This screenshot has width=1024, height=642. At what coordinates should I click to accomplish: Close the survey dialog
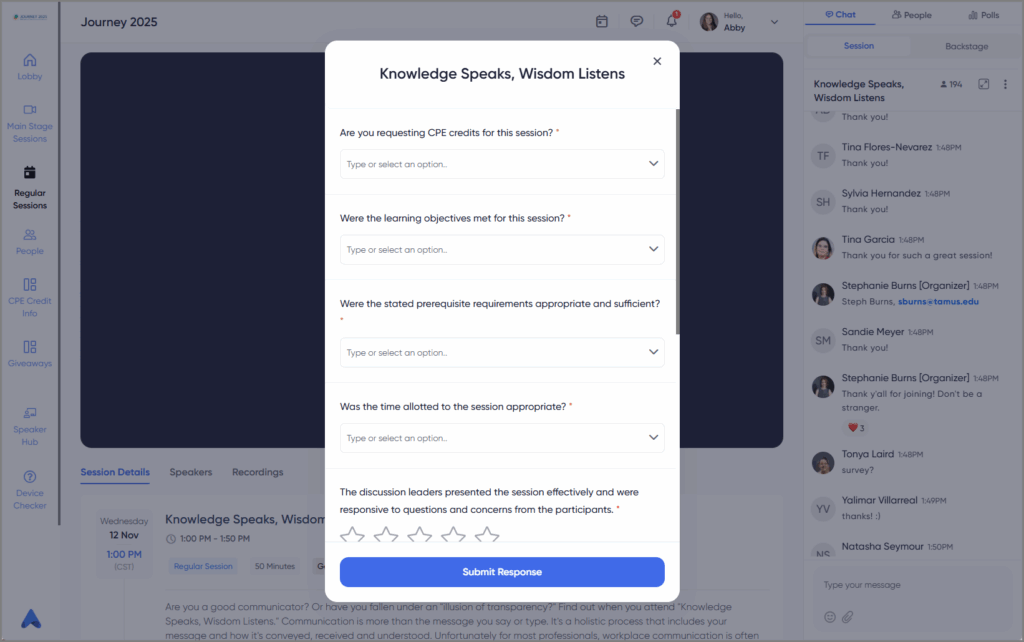point(657,61)
